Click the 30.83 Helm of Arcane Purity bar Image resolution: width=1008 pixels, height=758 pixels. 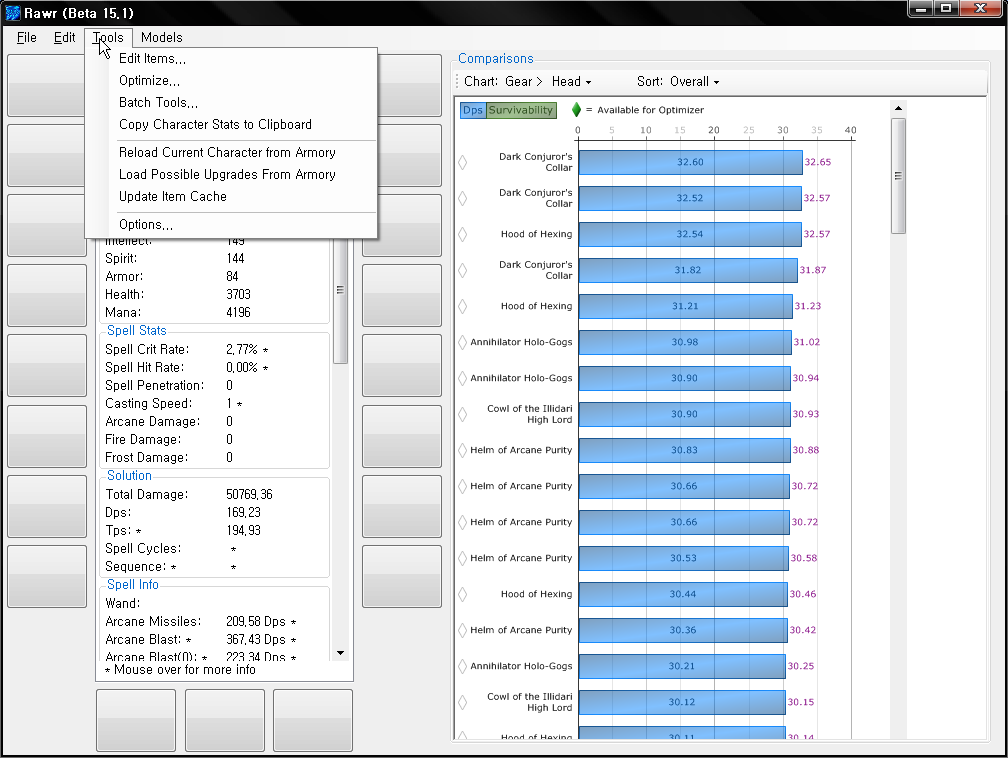(684, 450)
